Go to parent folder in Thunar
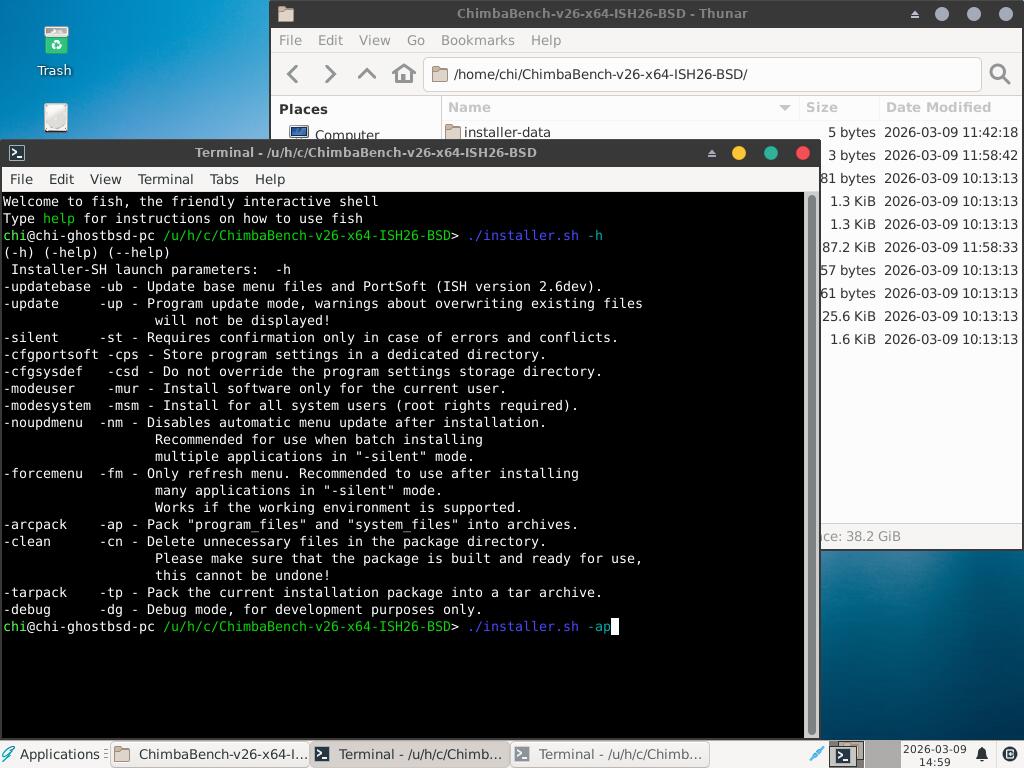This screenshot has width=1024, height=768. coord(367,74)
